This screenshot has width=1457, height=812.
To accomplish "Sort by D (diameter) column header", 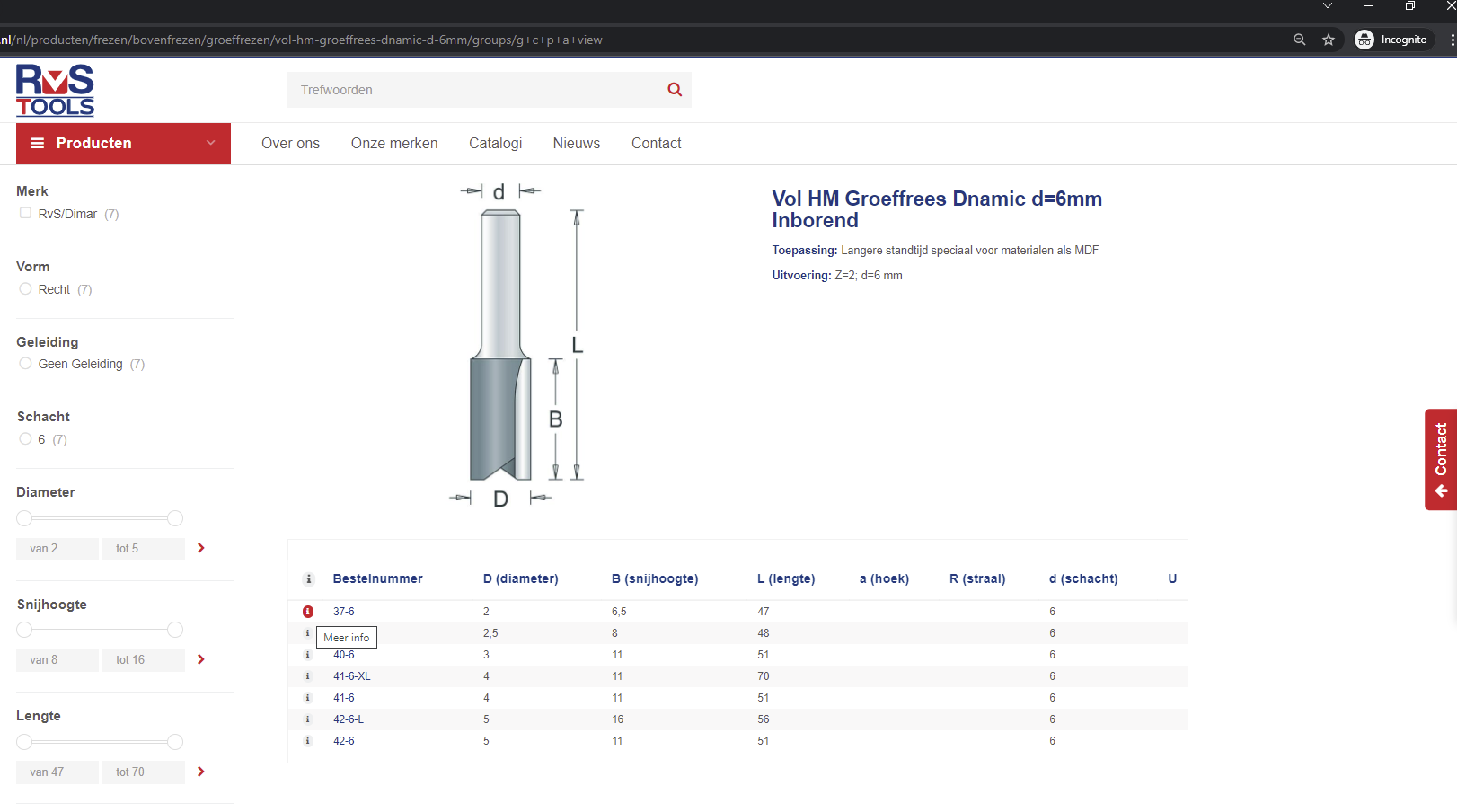I will [x=521, y=579].
